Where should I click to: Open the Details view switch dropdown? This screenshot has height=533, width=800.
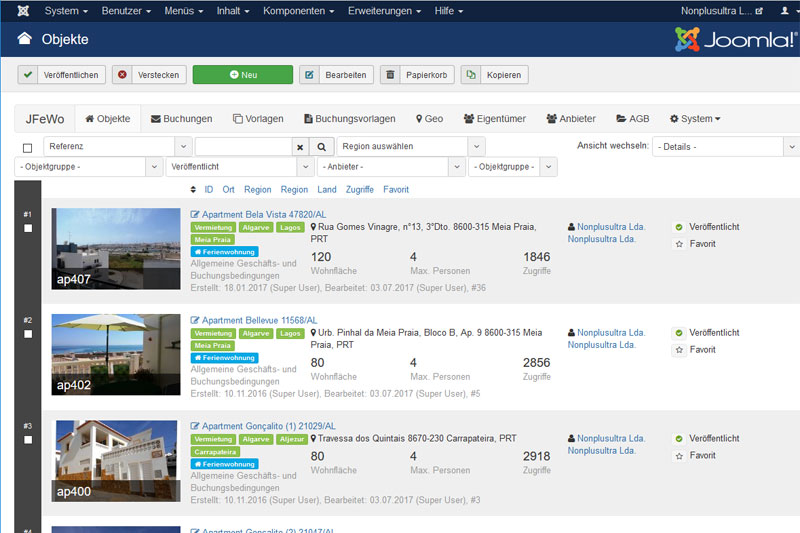click(x=726, y=146)
